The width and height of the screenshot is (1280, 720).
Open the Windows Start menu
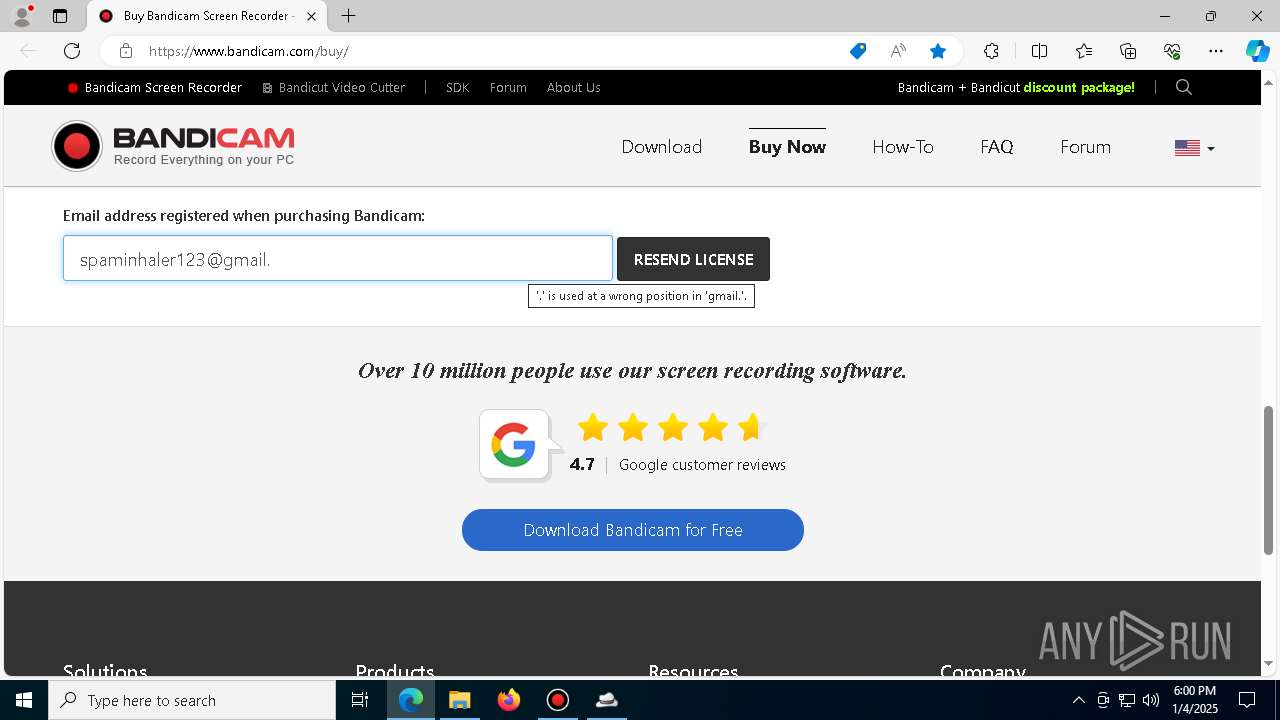coord(24,700)
